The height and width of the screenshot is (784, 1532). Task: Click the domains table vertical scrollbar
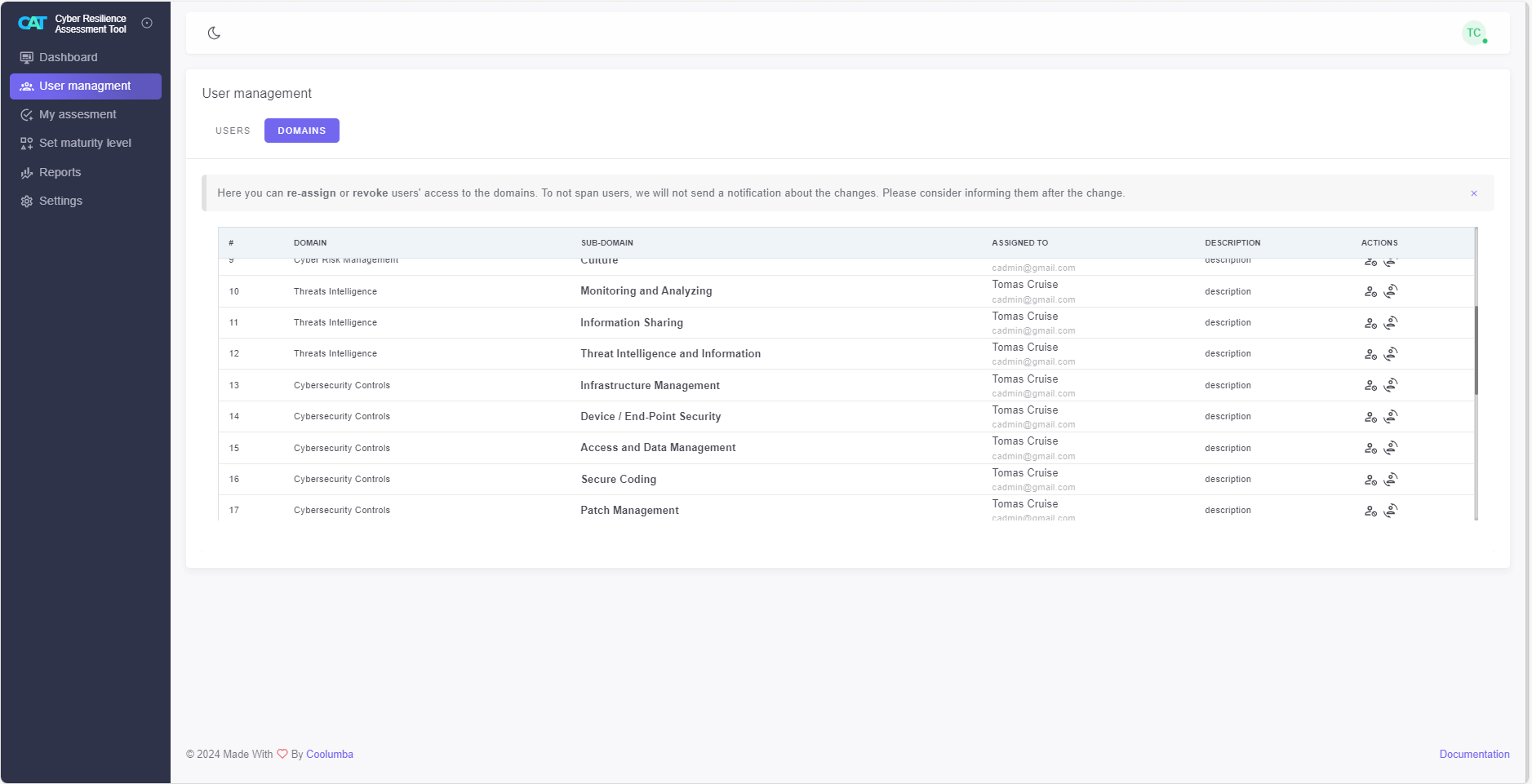tap(1476, 351)
